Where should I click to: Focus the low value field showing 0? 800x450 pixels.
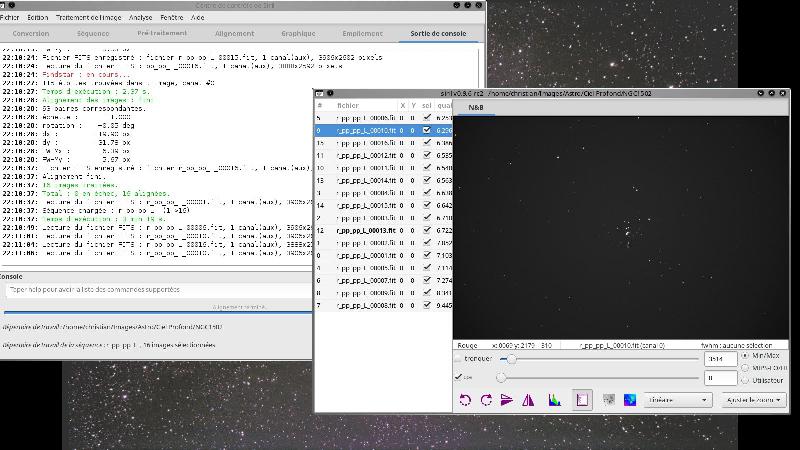tap(720, 378)
